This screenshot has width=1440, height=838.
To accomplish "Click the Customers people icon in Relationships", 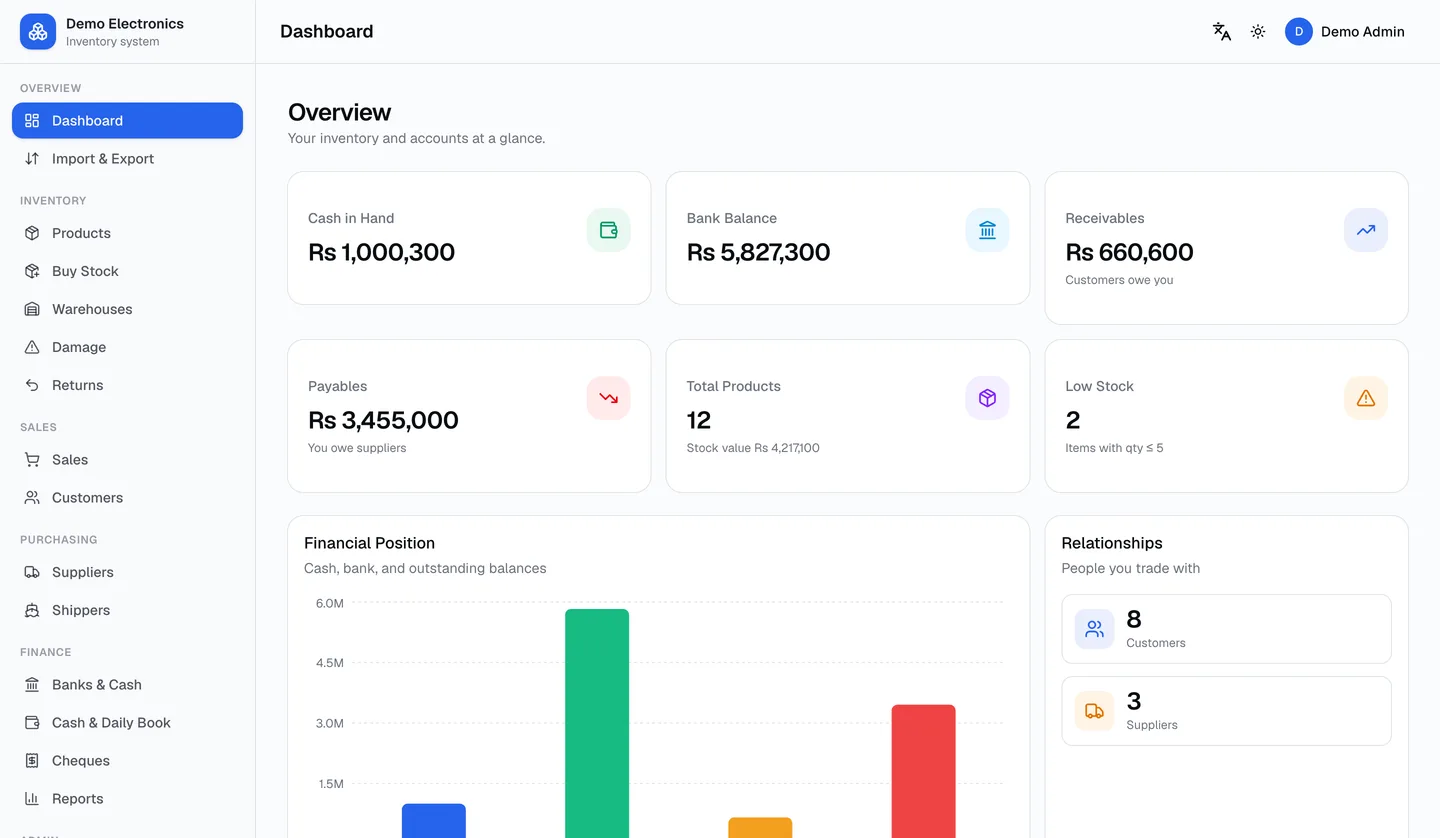I will 1095,629.
